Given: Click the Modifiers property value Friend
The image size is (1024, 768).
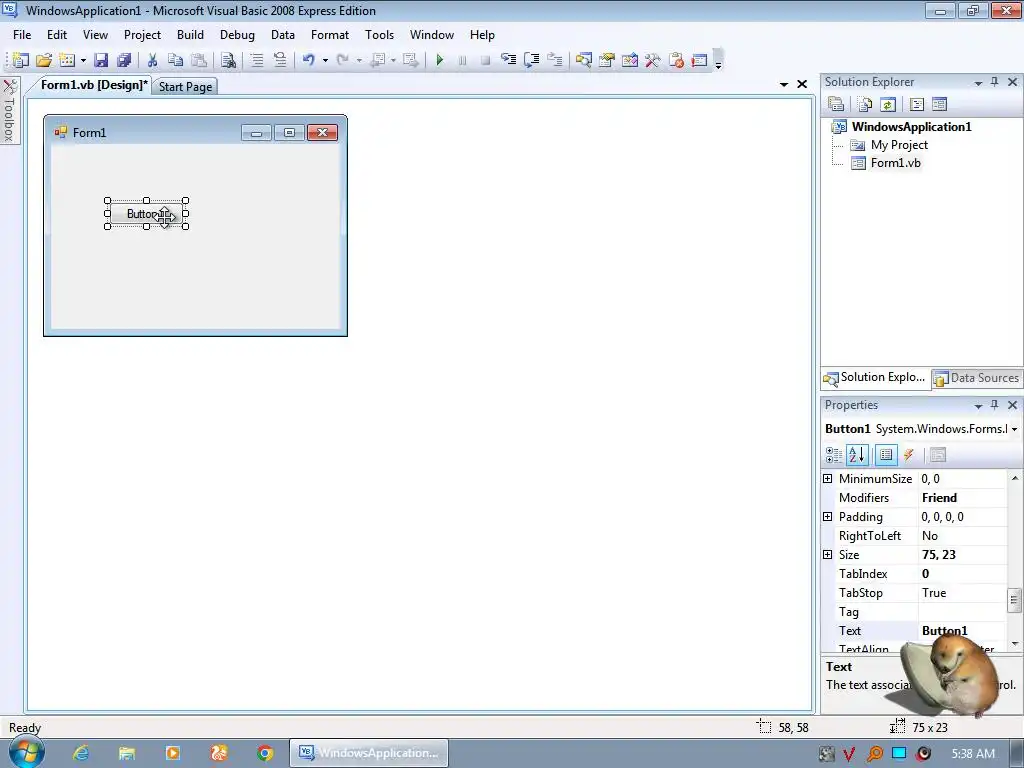Looking at the screenshot, I should [x=963, y=498].
